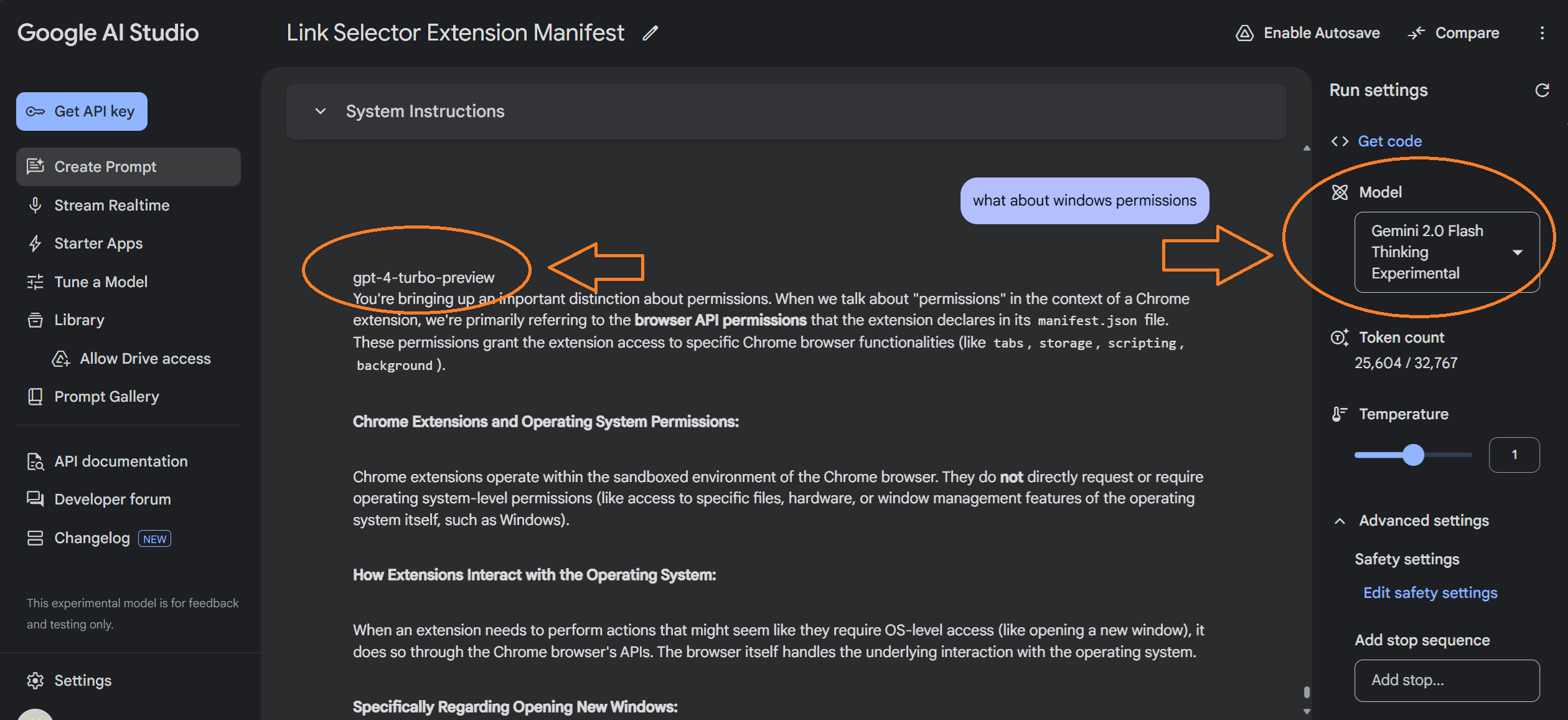Click the Changelog label
This screenshot has width=1568, height=720.
92,538
